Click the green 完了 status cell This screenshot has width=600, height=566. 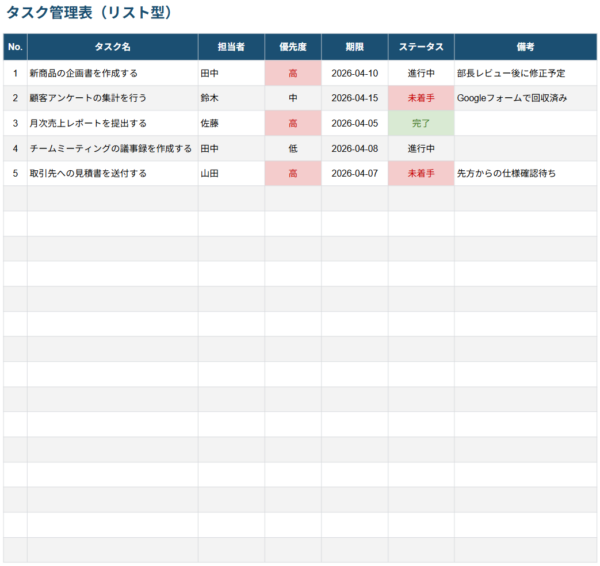pyautogui.click(x=421, y=123)
